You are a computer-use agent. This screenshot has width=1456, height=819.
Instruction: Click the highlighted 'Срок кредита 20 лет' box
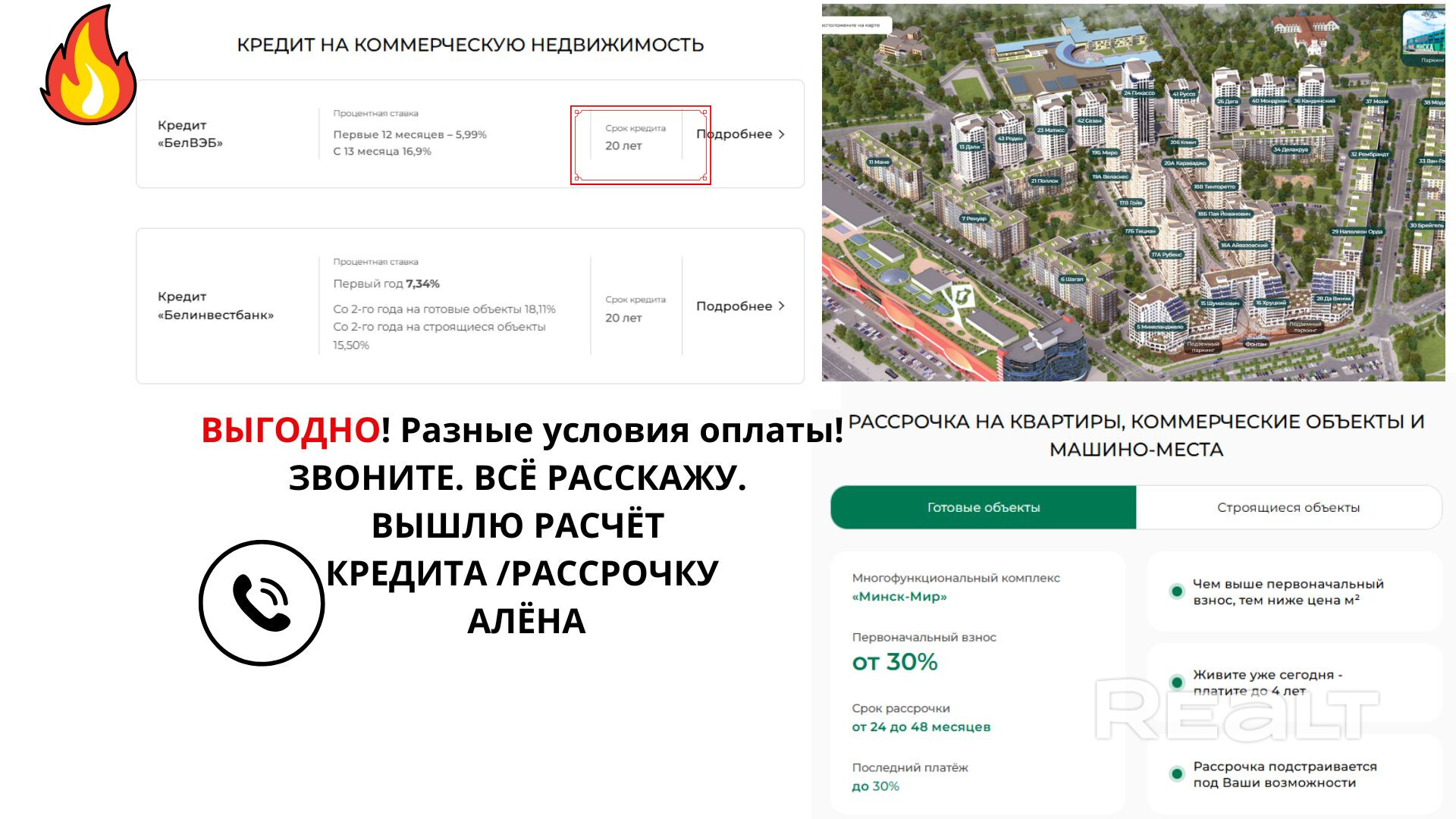pyautogui.click(x=640, y=145)
